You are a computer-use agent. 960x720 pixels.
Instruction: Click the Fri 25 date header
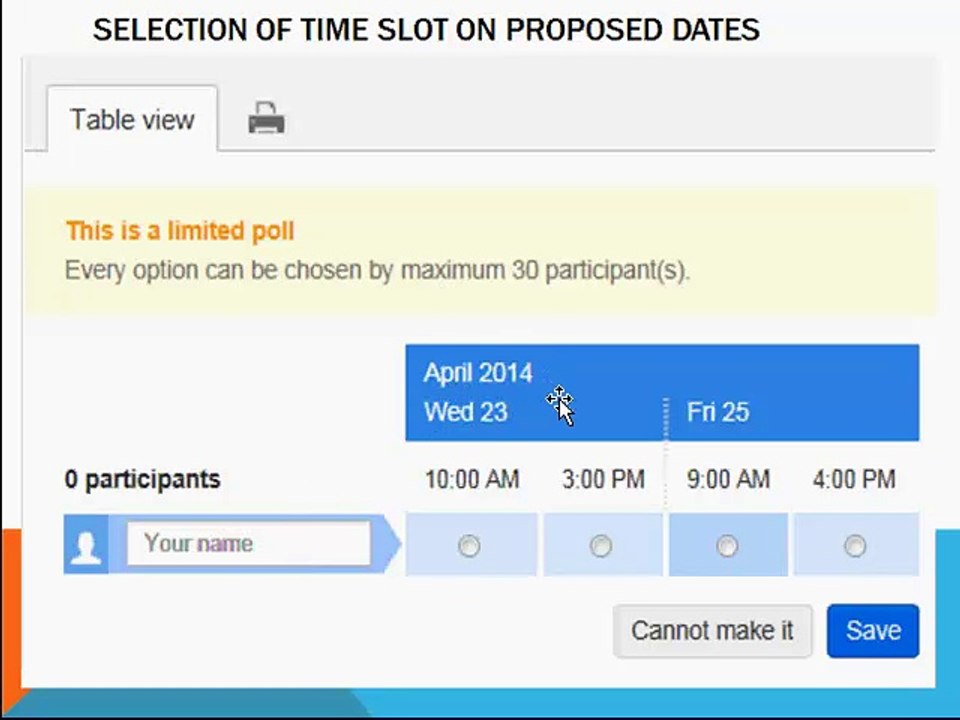pyautogui.click(x=718, y=412)
